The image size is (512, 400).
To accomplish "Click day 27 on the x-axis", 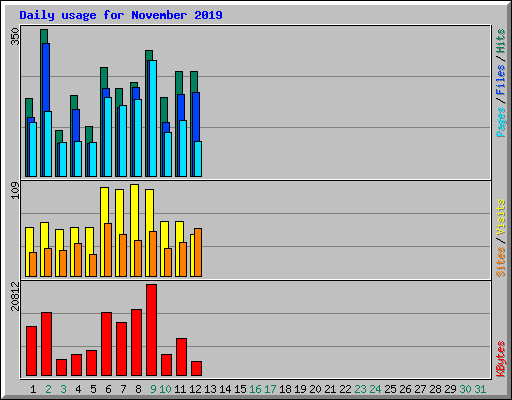I will coord(420,389).
